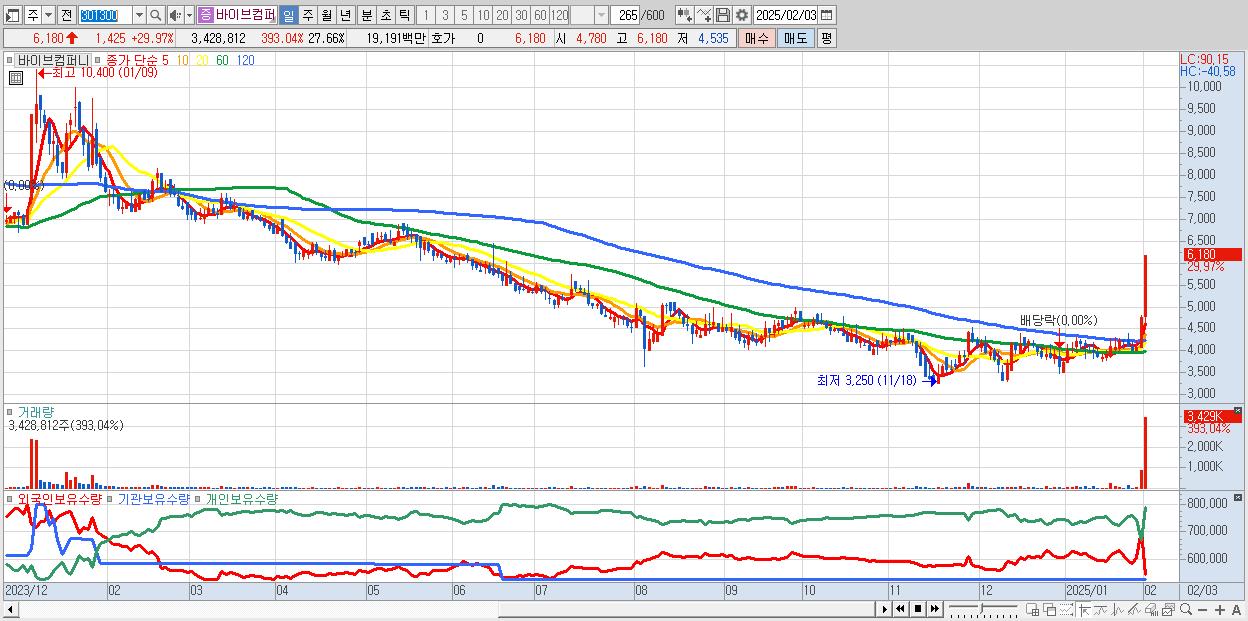Choose the 3 interval button
Screen dimensions: 1248x621
[x=444, y=15]
